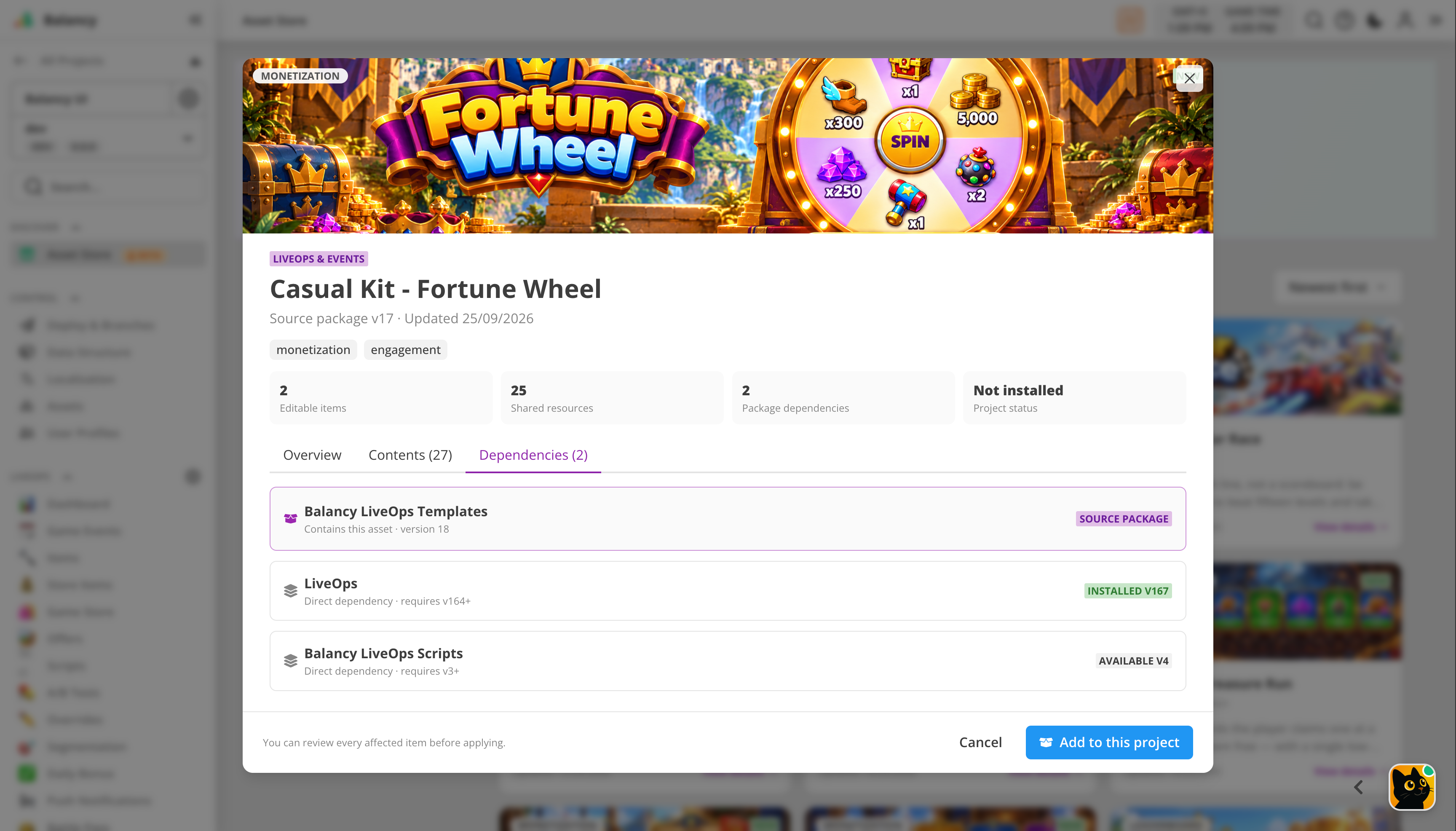This screenshot has width=1456, height=831.
Task: Click the layers icon beside LiveOps
Action: pyautogui.click(x=290, y=591)
